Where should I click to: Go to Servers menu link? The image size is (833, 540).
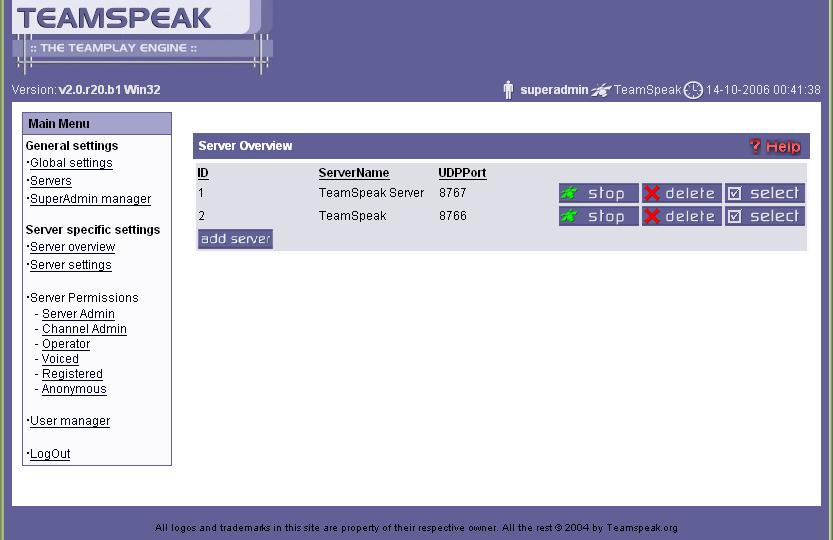50,181
